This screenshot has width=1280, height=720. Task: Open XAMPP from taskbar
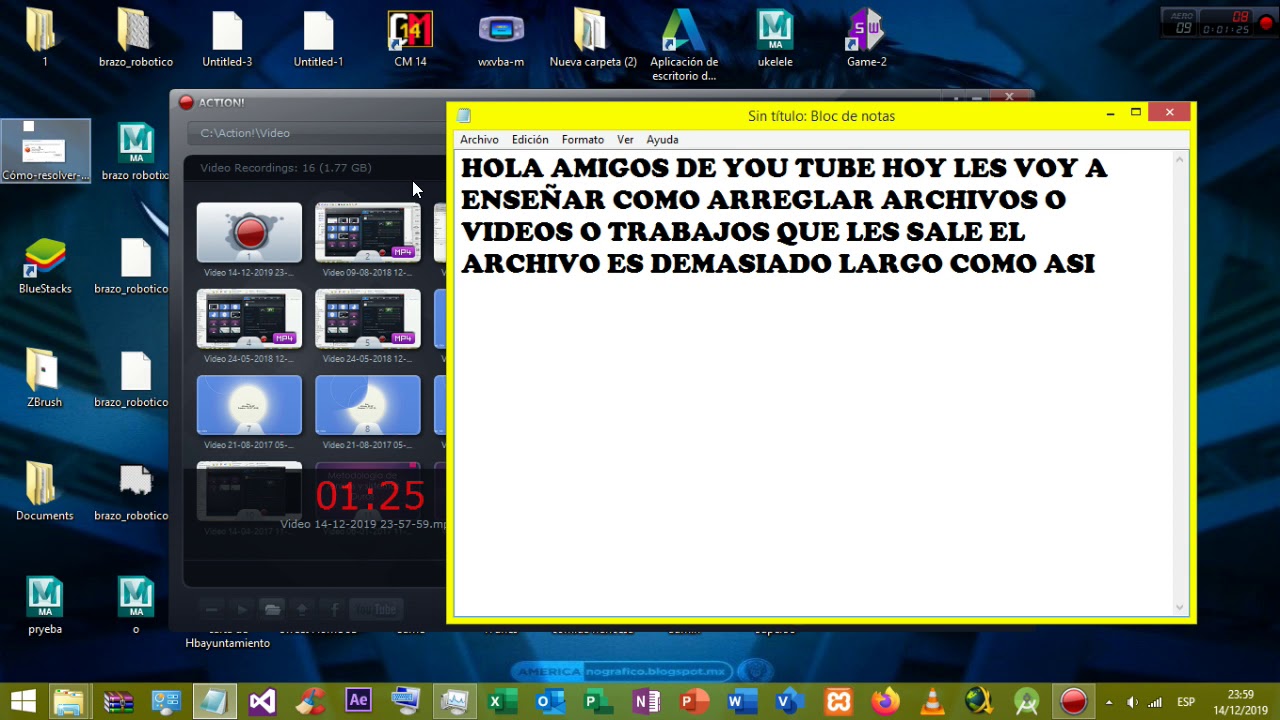[x=837, y=701]
